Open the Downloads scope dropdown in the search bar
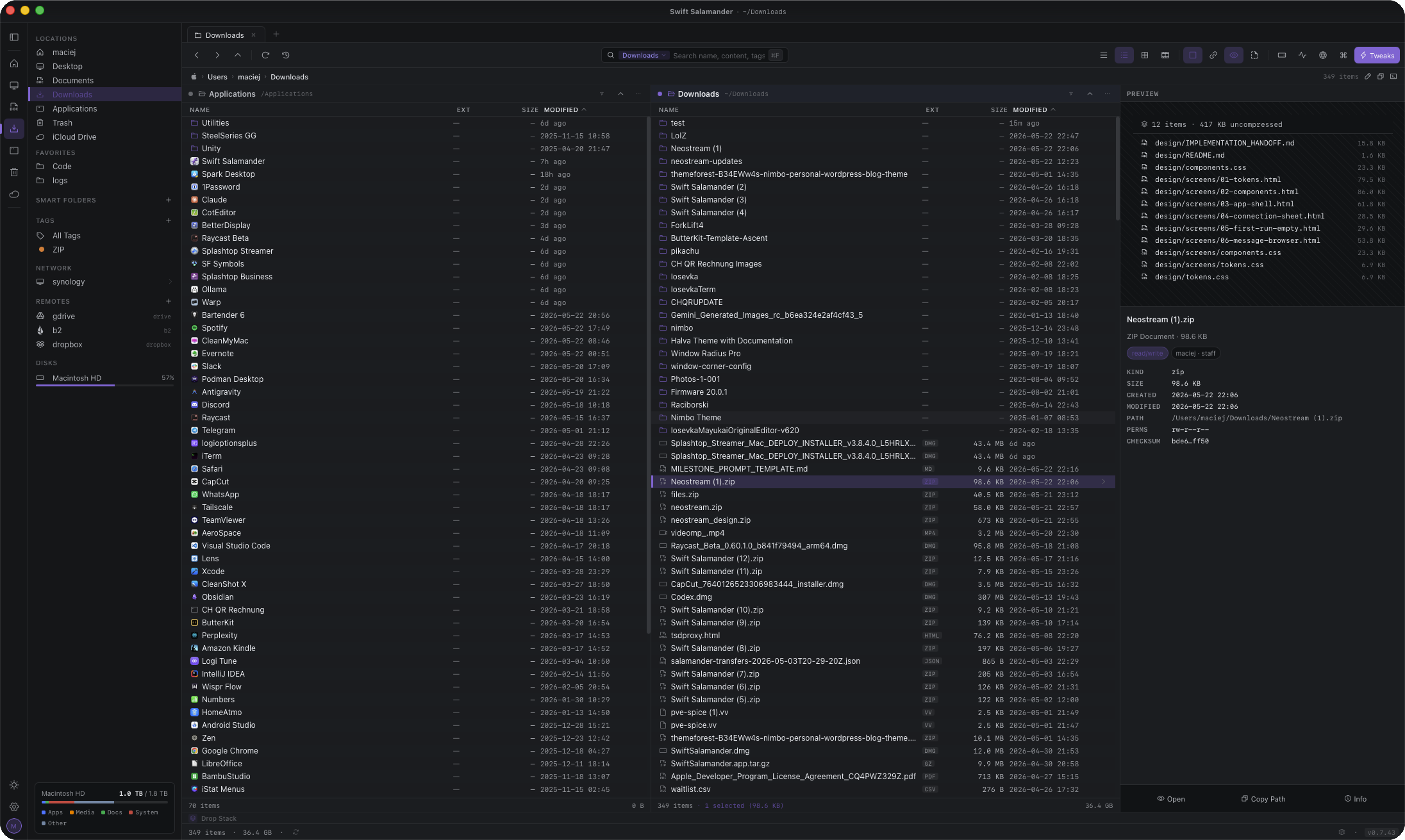The height and width of the screenshot is (840, 1405). click(x=644, y=56)
